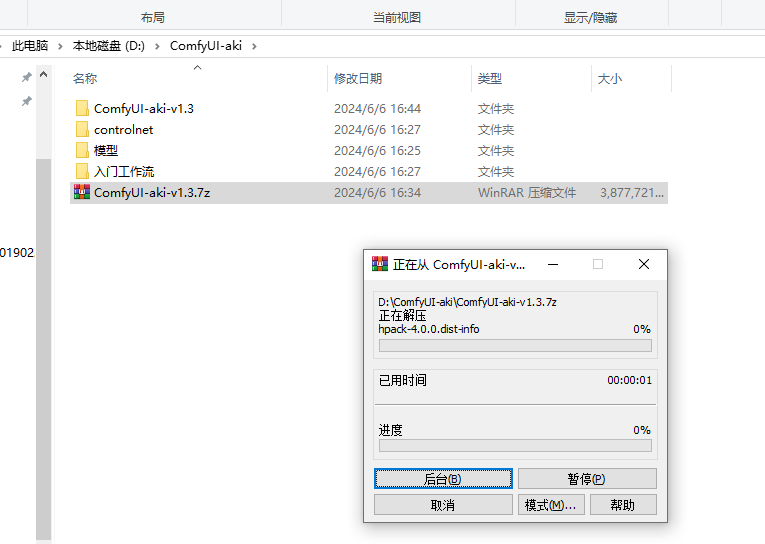Viewport: 765px width, 544px height.
Task: Open 模式(M)... options in the extraction dialog
Action: pos(551,504)
